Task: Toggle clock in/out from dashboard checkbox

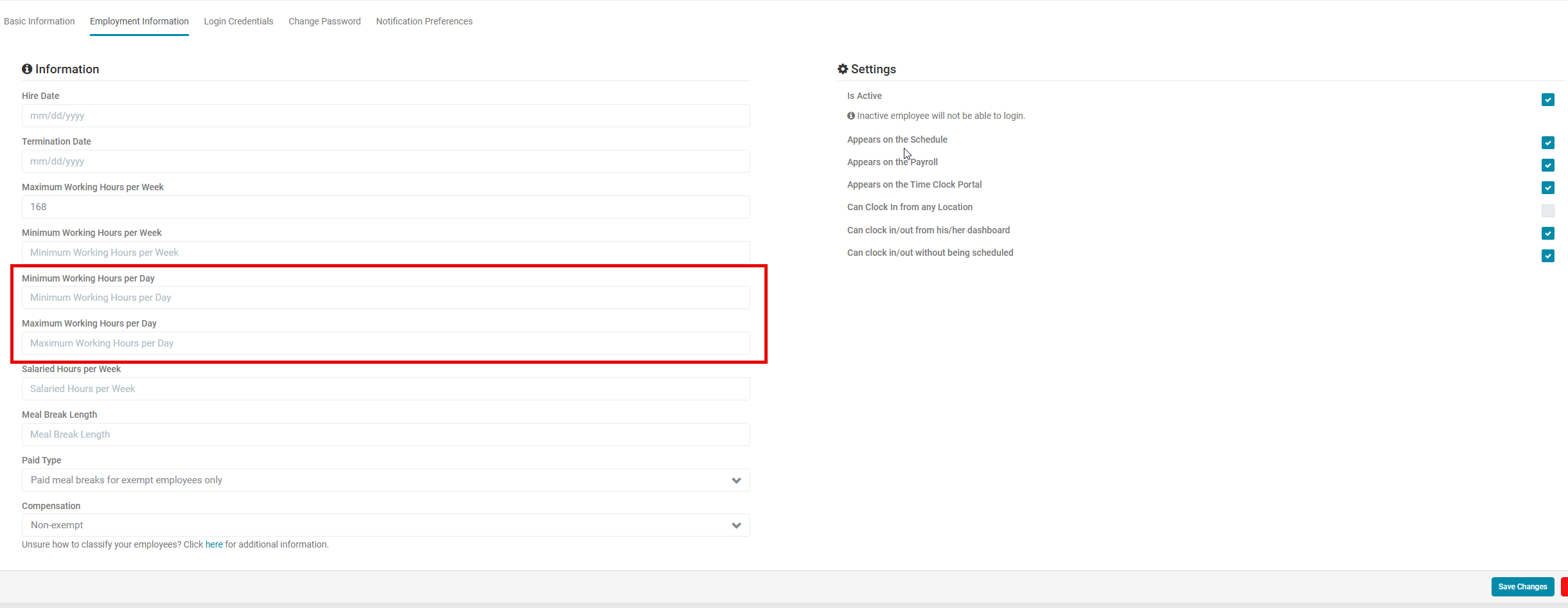Action: tap(1547, 233)
